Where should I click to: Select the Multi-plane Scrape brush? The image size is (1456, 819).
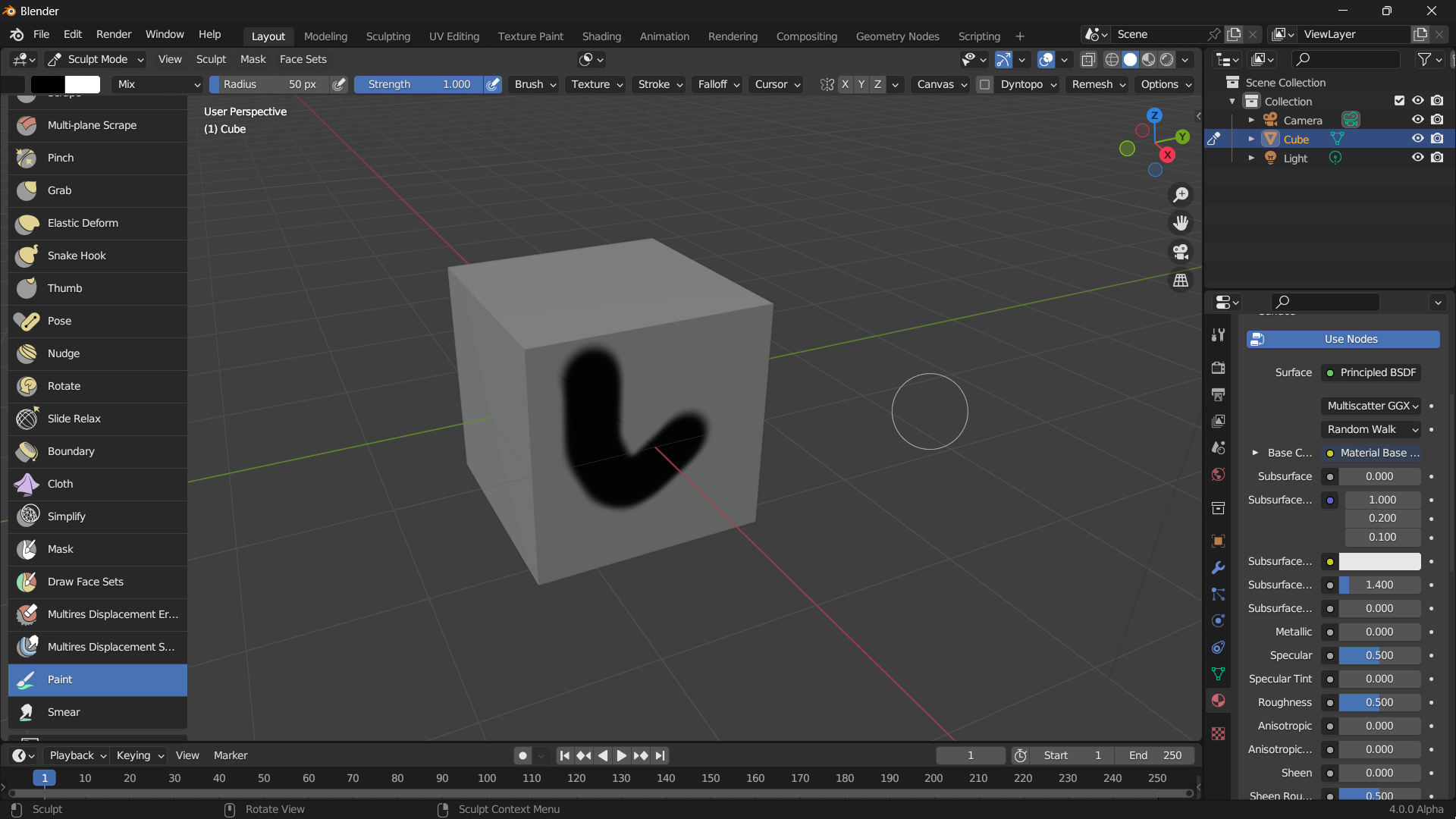98,125
